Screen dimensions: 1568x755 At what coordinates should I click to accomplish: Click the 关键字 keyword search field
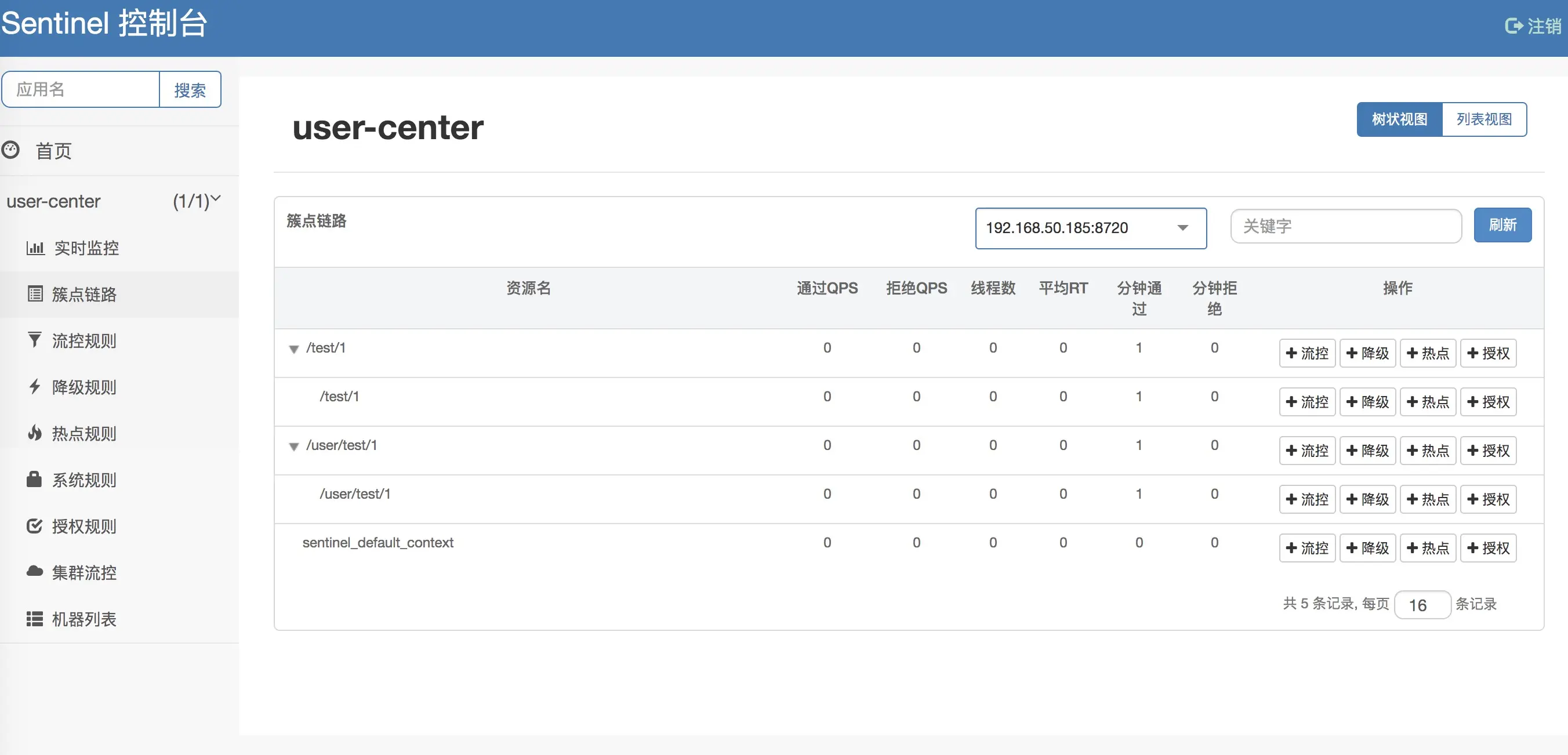point(1345,227)
